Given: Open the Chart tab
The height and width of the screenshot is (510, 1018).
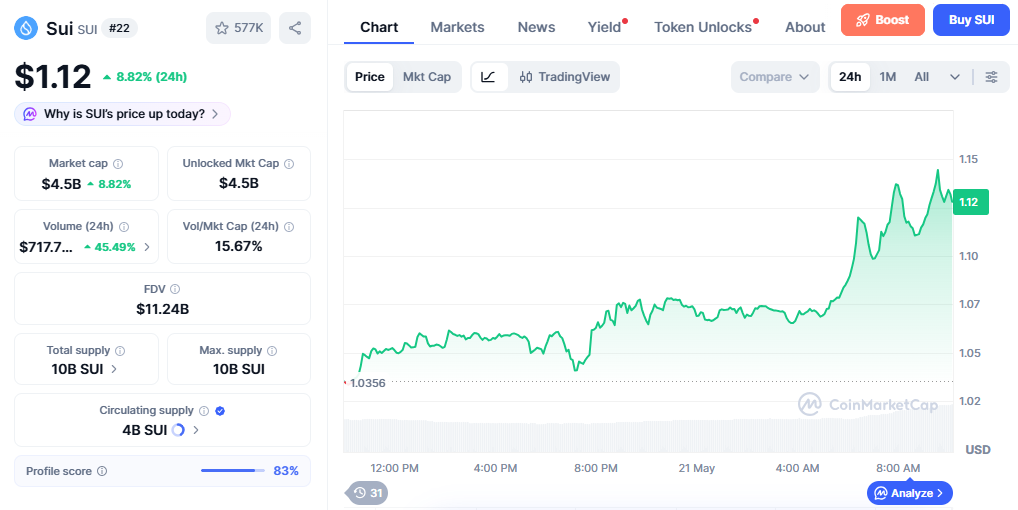Looking at the screenshot, I should point(379,27).
